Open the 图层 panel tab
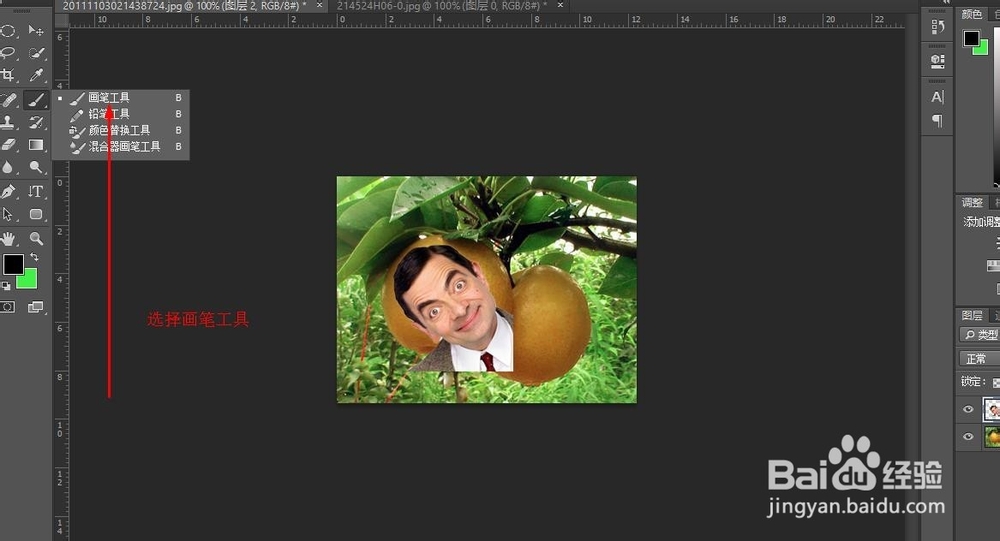The image size is (1000, 541). click(x=972, y=315)
